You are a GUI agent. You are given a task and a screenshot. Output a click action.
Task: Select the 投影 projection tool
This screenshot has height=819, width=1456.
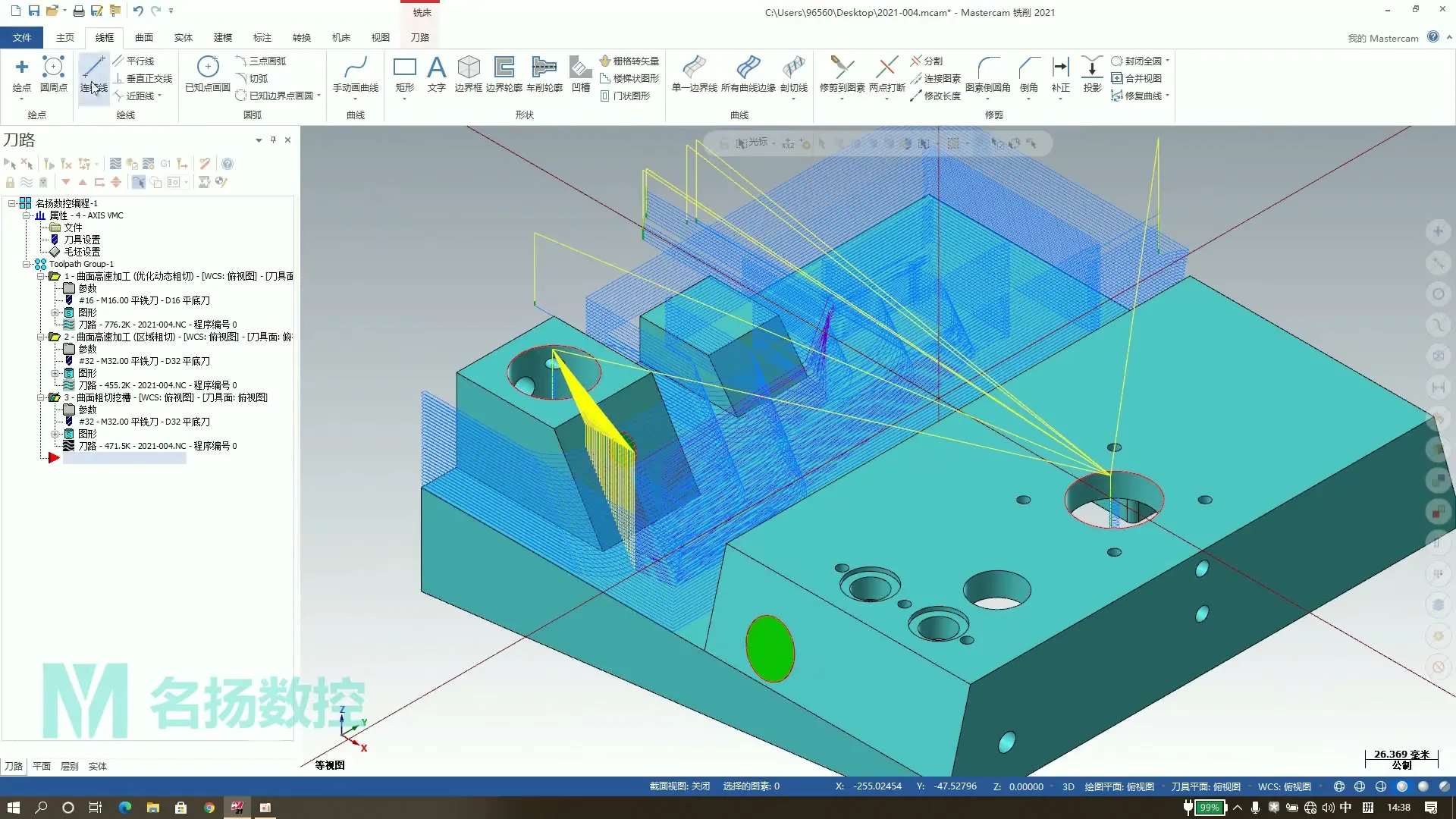[1092, 74]
